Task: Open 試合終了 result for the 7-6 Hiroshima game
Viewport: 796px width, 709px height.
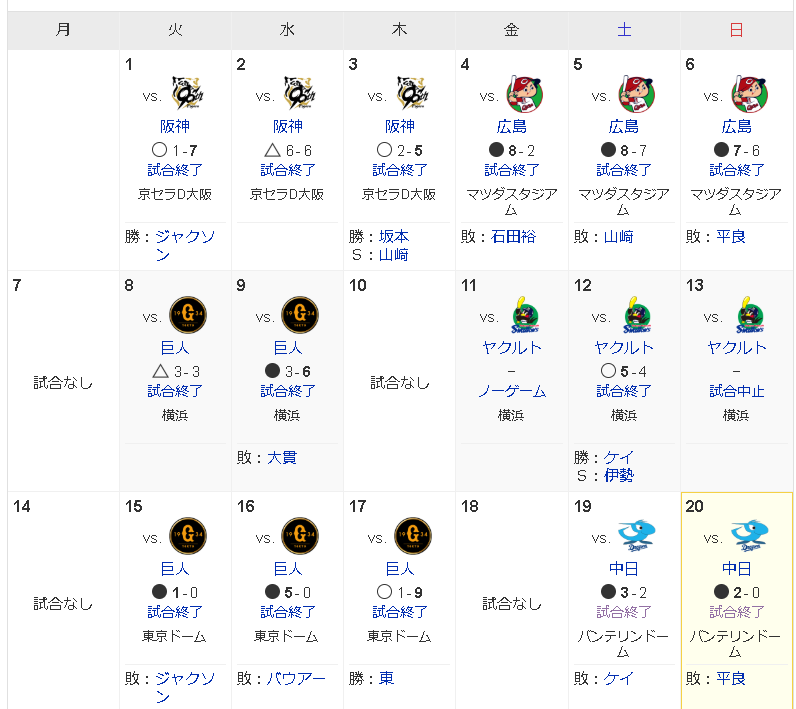Action: pos(736,170)
